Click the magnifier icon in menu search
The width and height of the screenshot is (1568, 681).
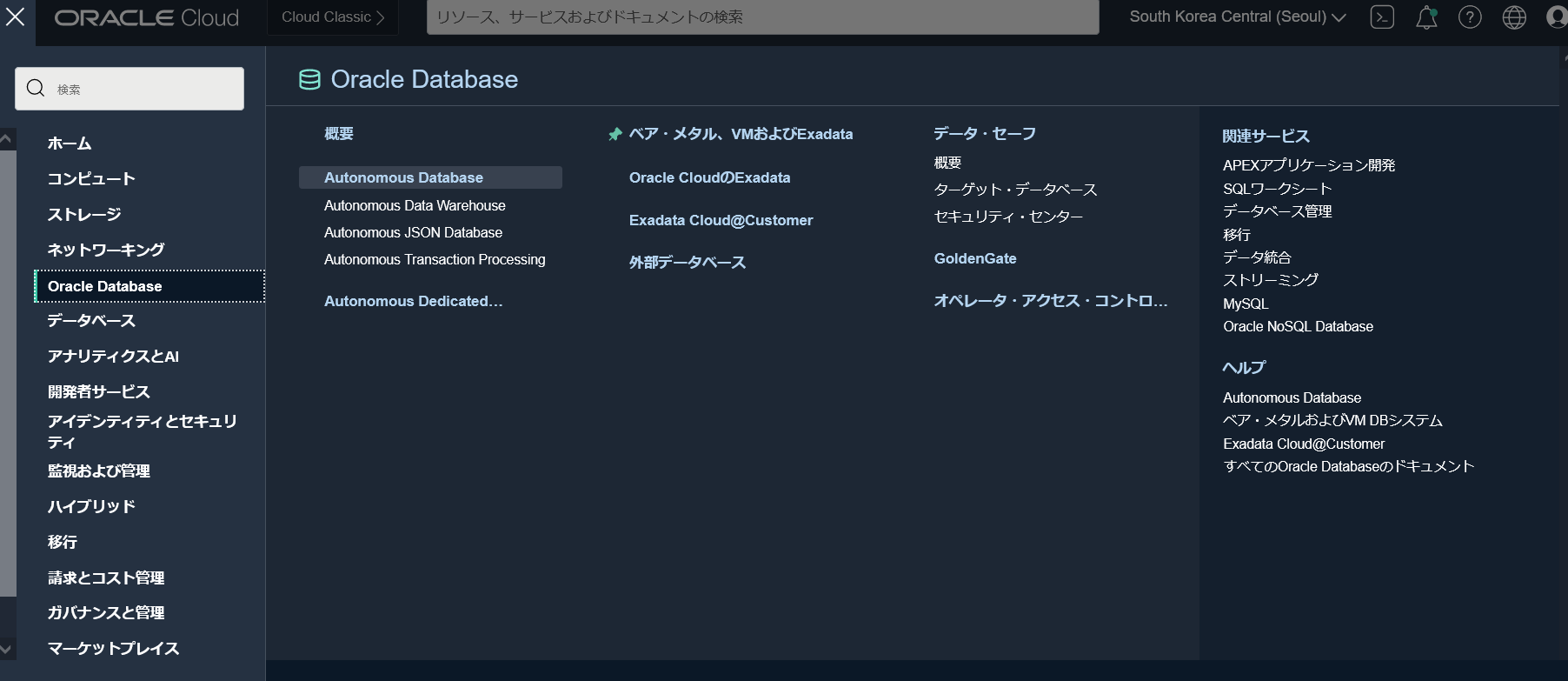point(36,88)
